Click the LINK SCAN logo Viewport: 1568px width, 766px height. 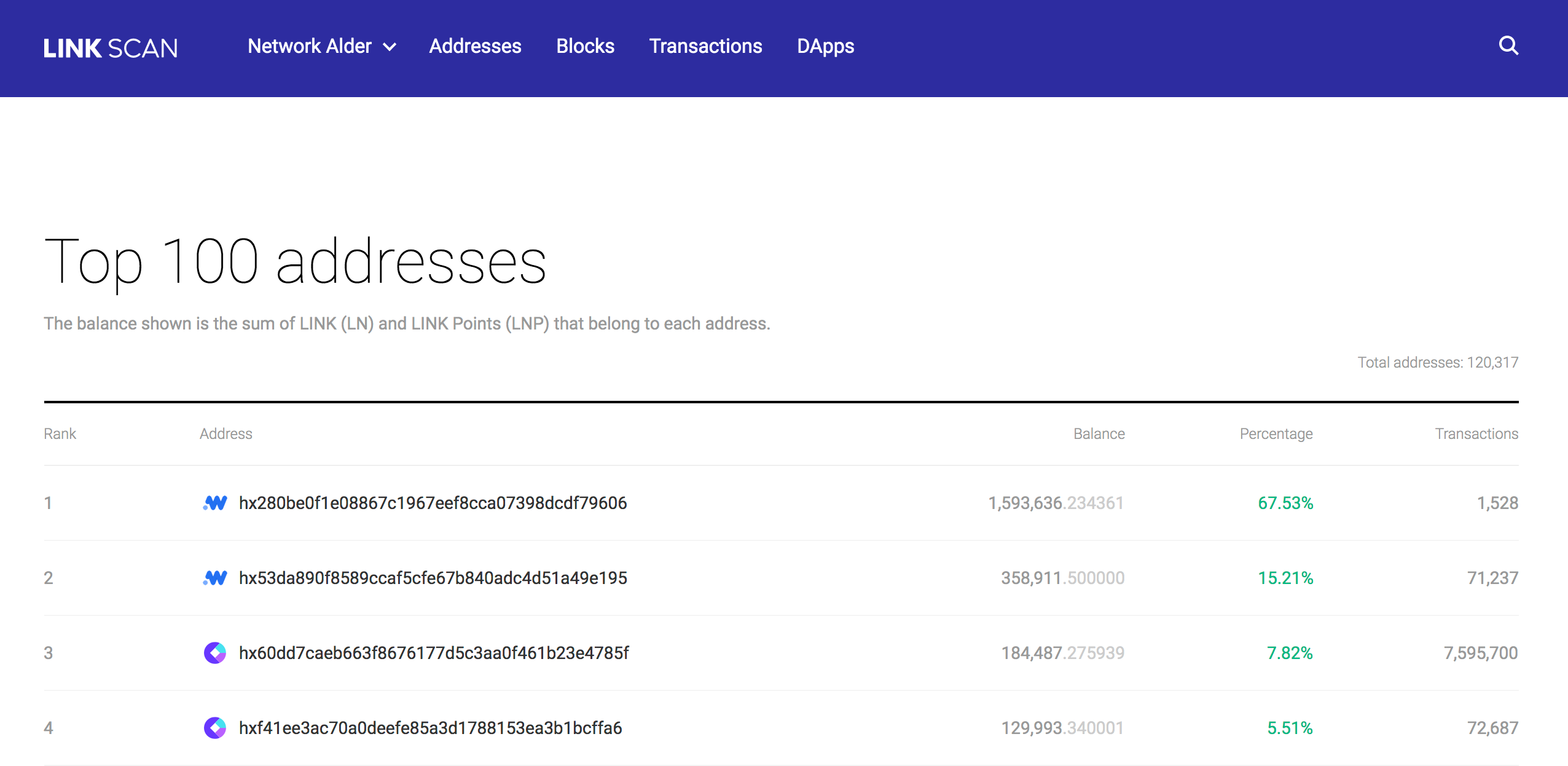[111, 48]
